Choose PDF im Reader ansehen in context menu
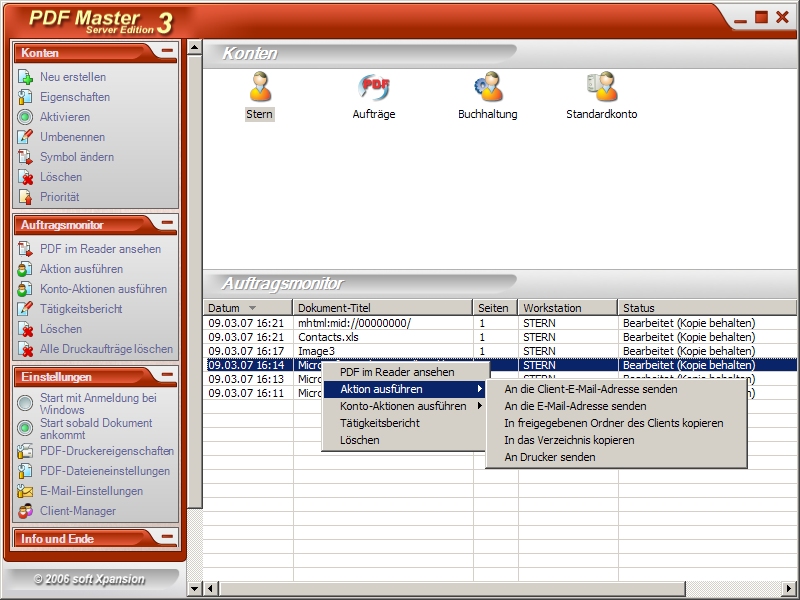 coord(404,372)
